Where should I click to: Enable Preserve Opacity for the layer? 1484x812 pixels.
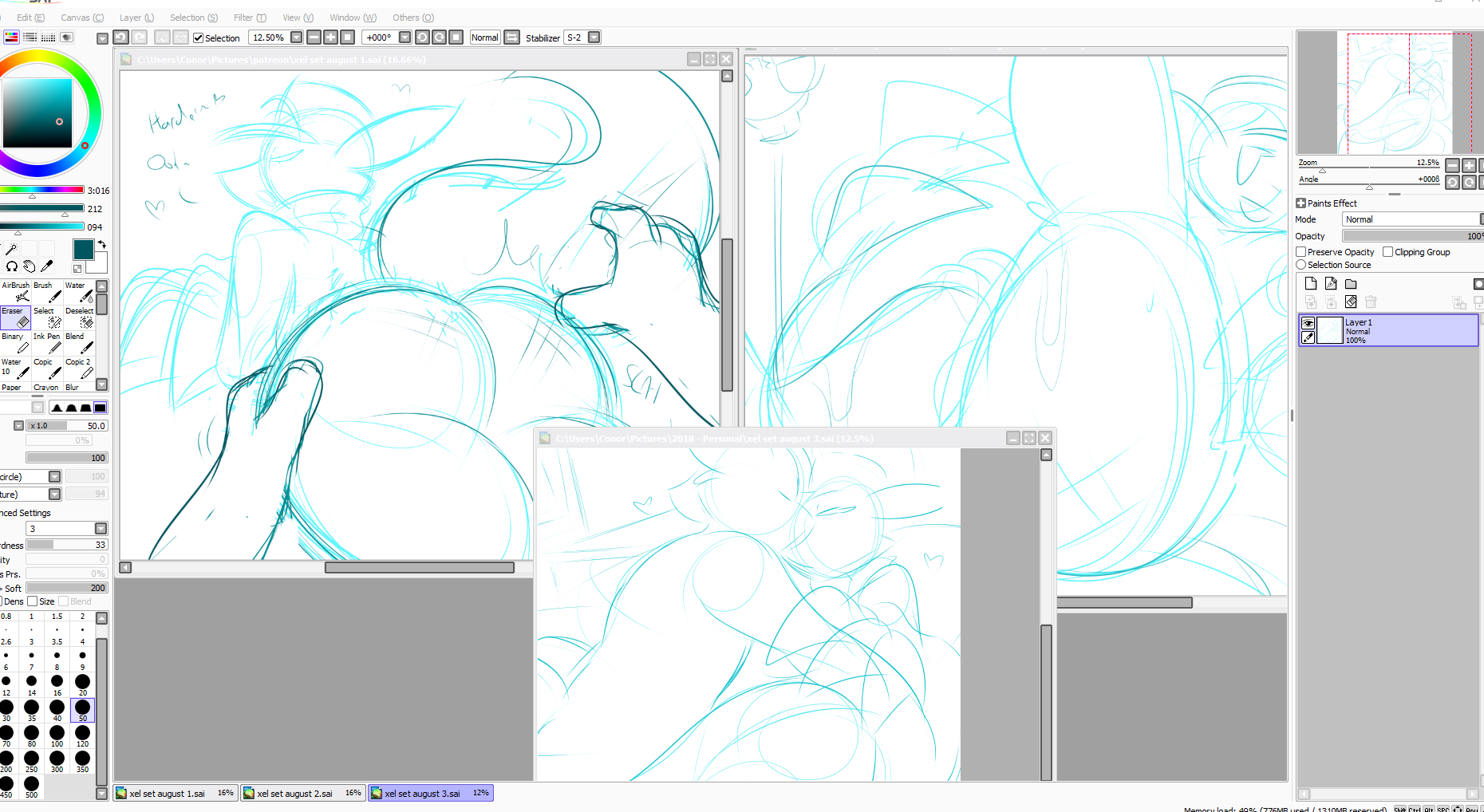point(1301,252)
